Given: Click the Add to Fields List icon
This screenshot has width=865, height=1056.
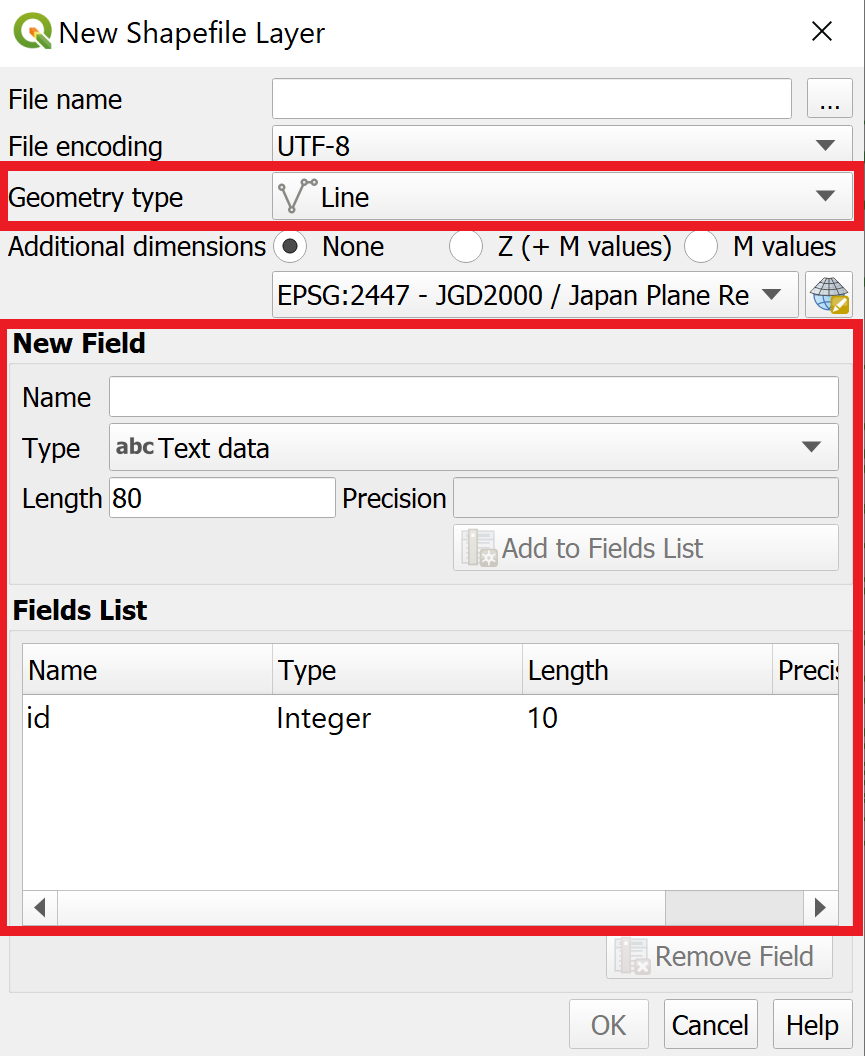Looking at the screenshot, I should coord(480,548).
